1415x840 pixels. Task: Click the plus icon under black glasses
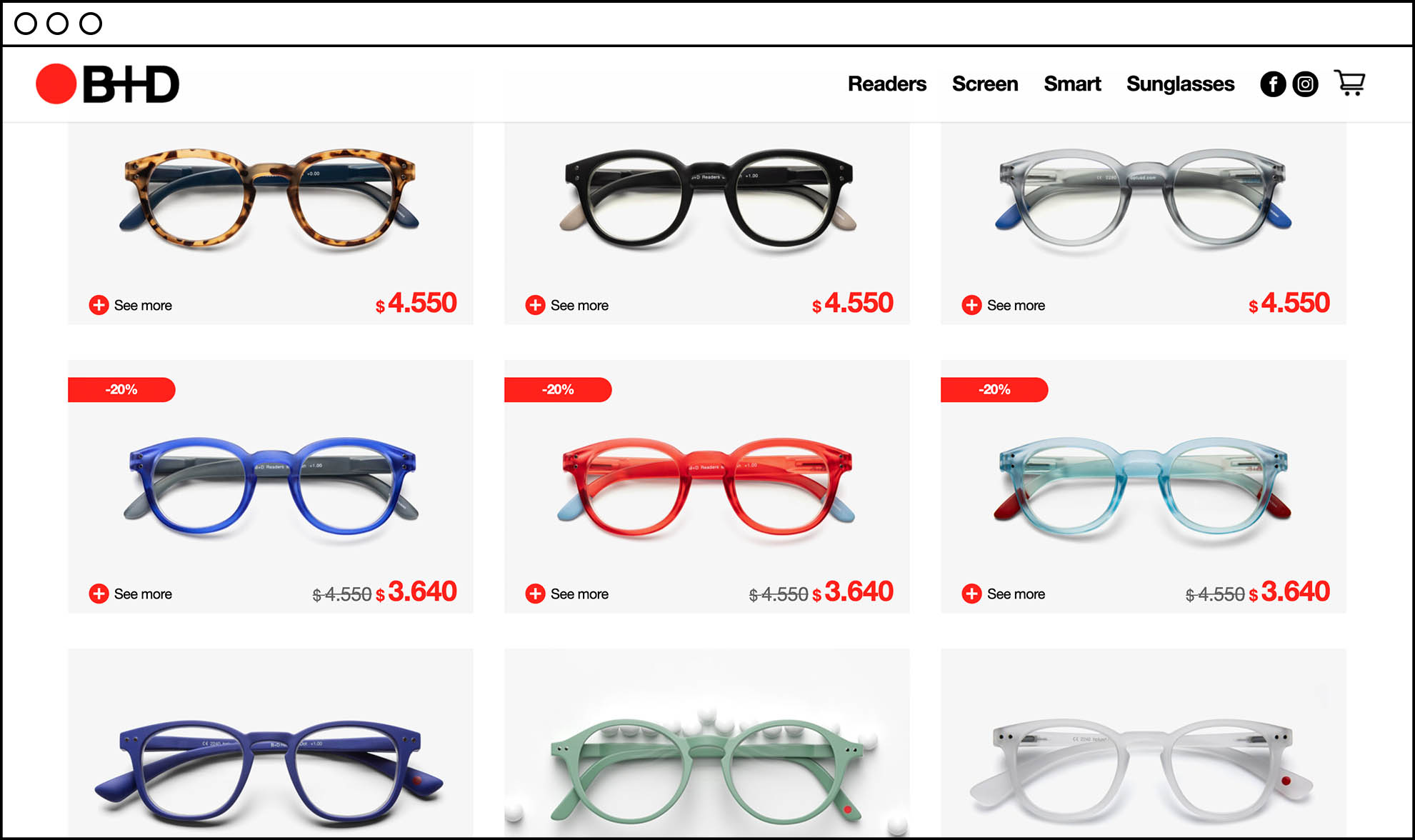(535, 305)
